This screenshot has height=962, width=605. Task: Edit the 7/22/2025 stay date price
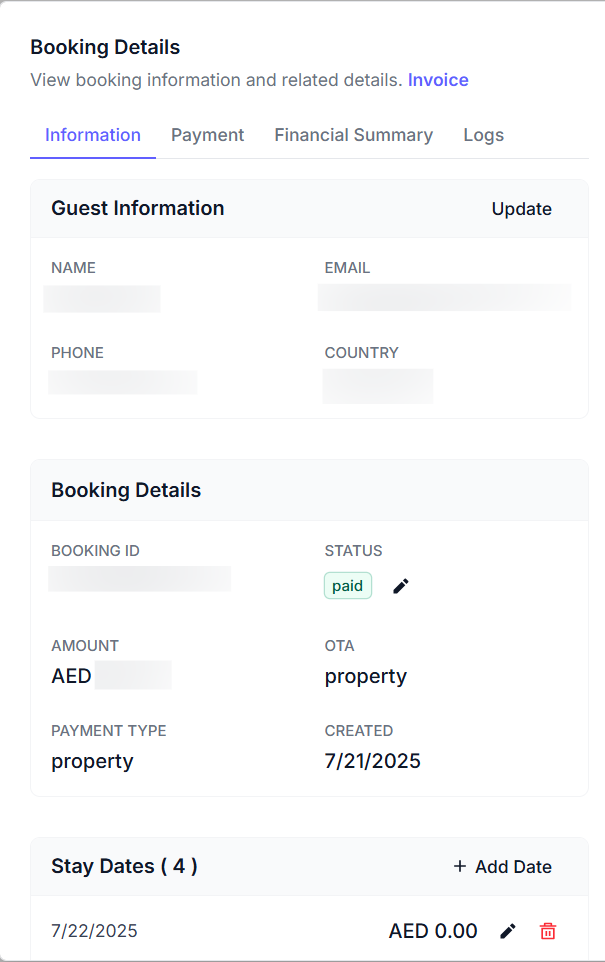tap(508, 931)
